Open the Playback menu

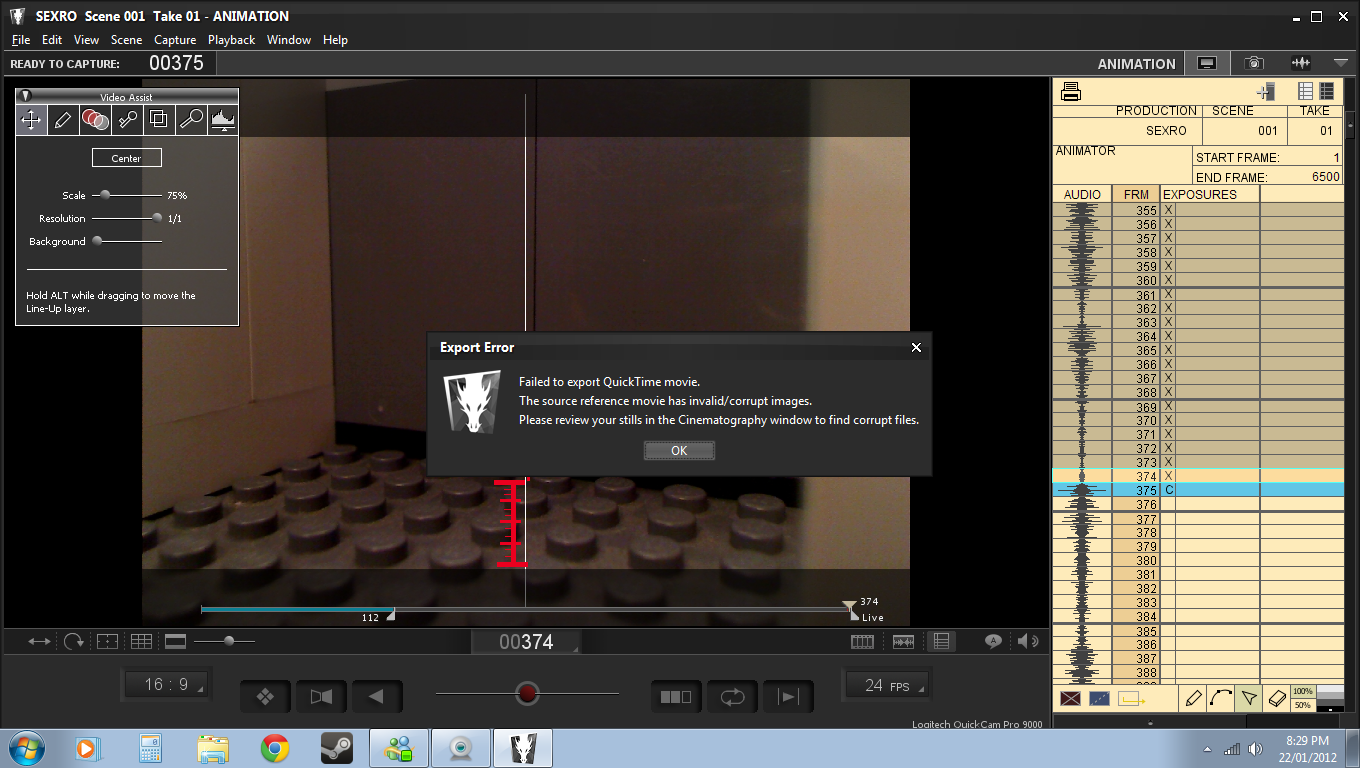click(x=231, y=40)
